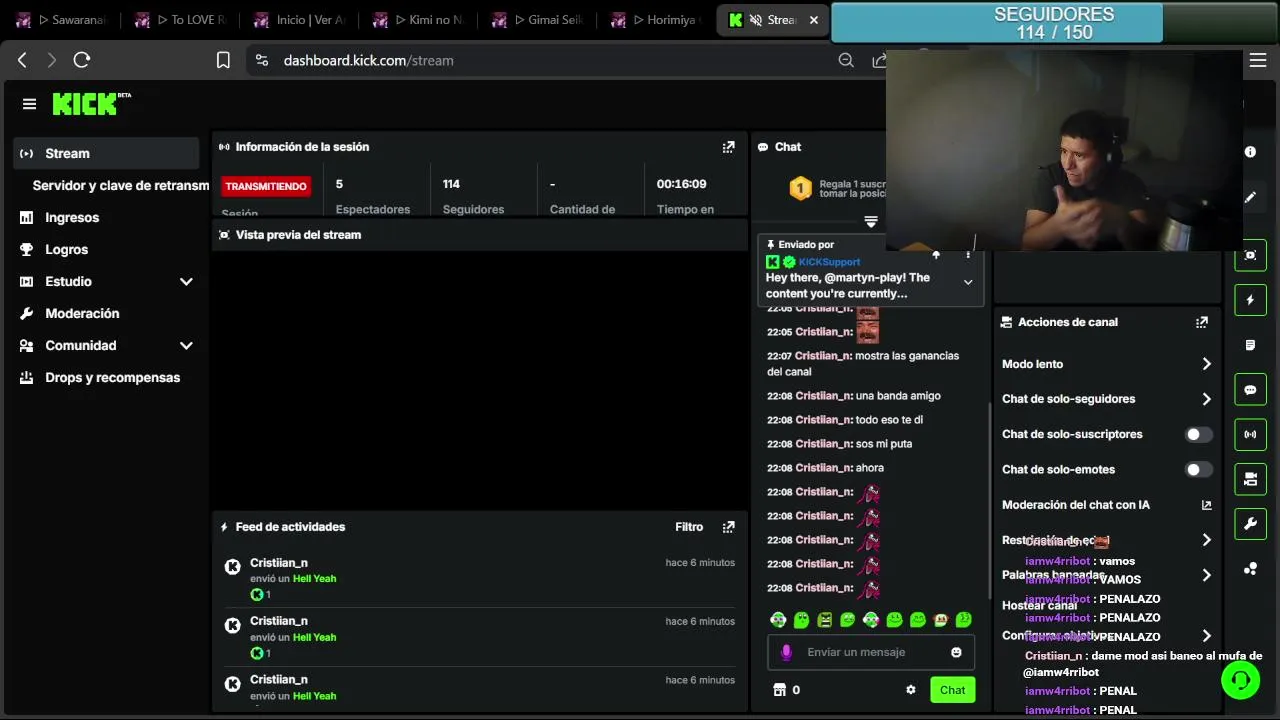This screenshot has width=1280, height=720.
Task: Send message with Chat button
Action: [x=953, y=690]
